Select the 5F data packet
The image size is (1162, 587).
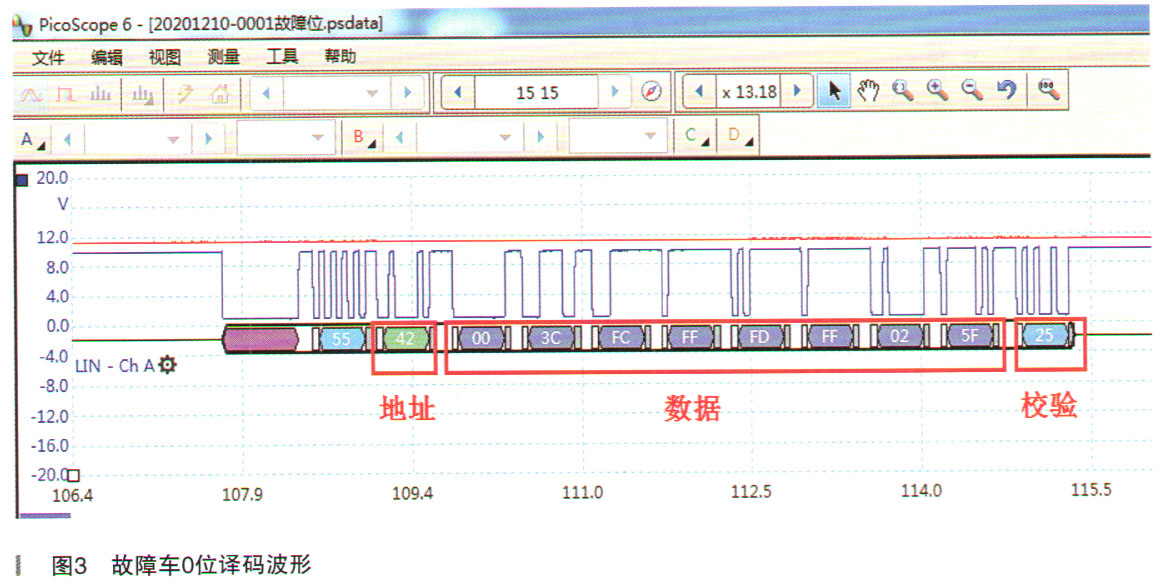[969, 336]
